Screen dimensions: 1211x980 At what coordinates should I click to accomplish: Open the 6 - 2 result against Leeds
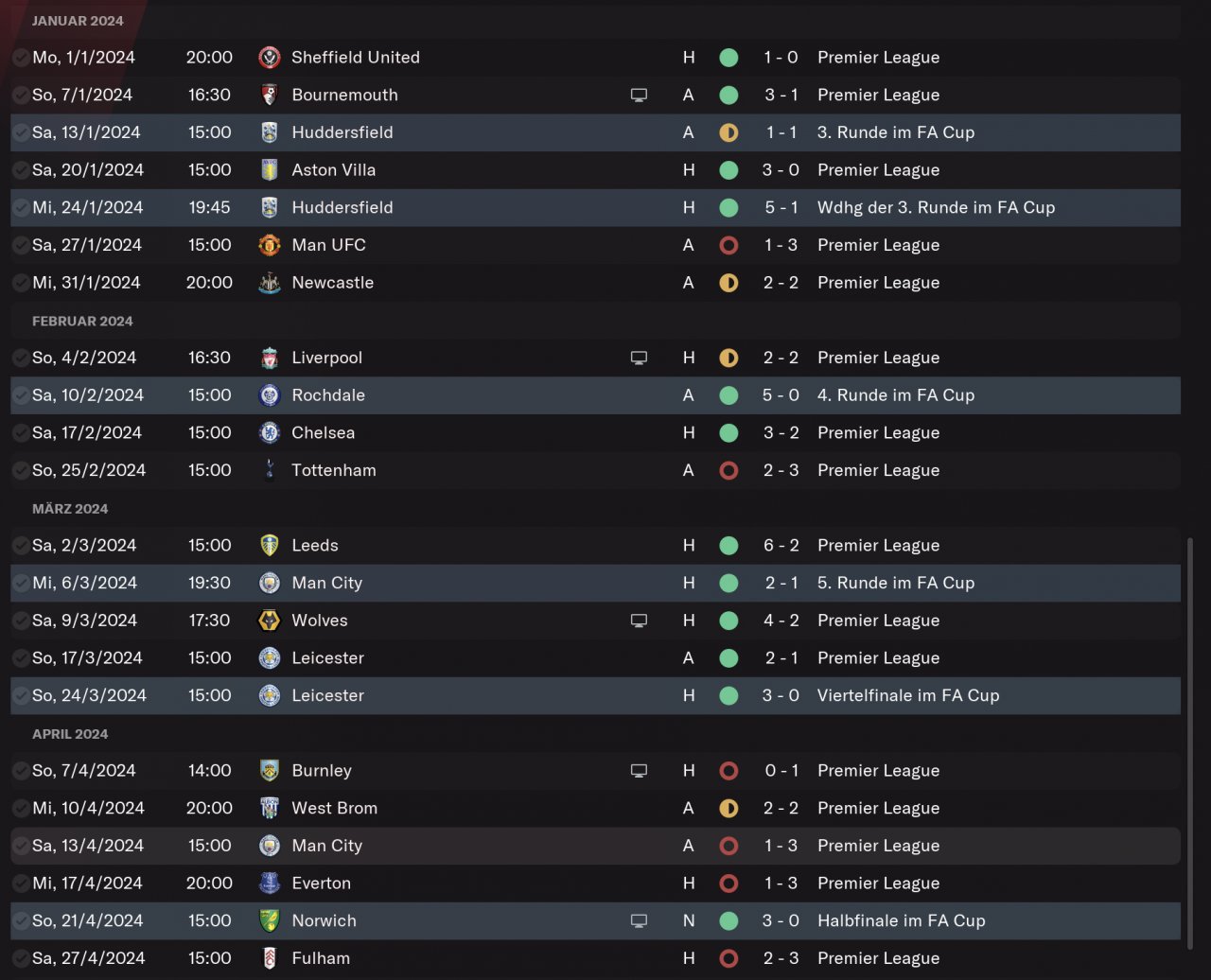coord(781,546)
